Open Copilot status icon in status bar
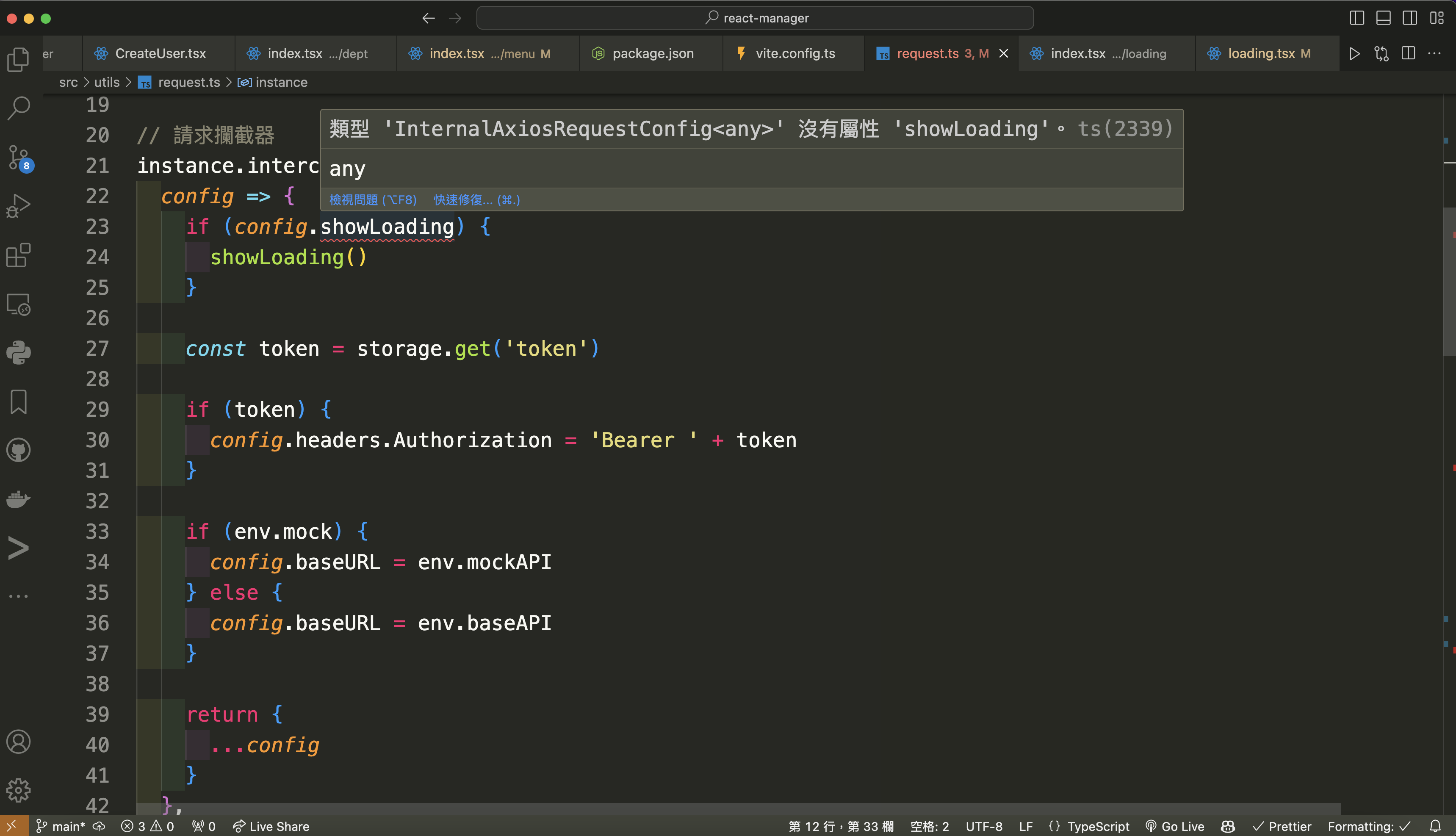 tap(1228, 826)
